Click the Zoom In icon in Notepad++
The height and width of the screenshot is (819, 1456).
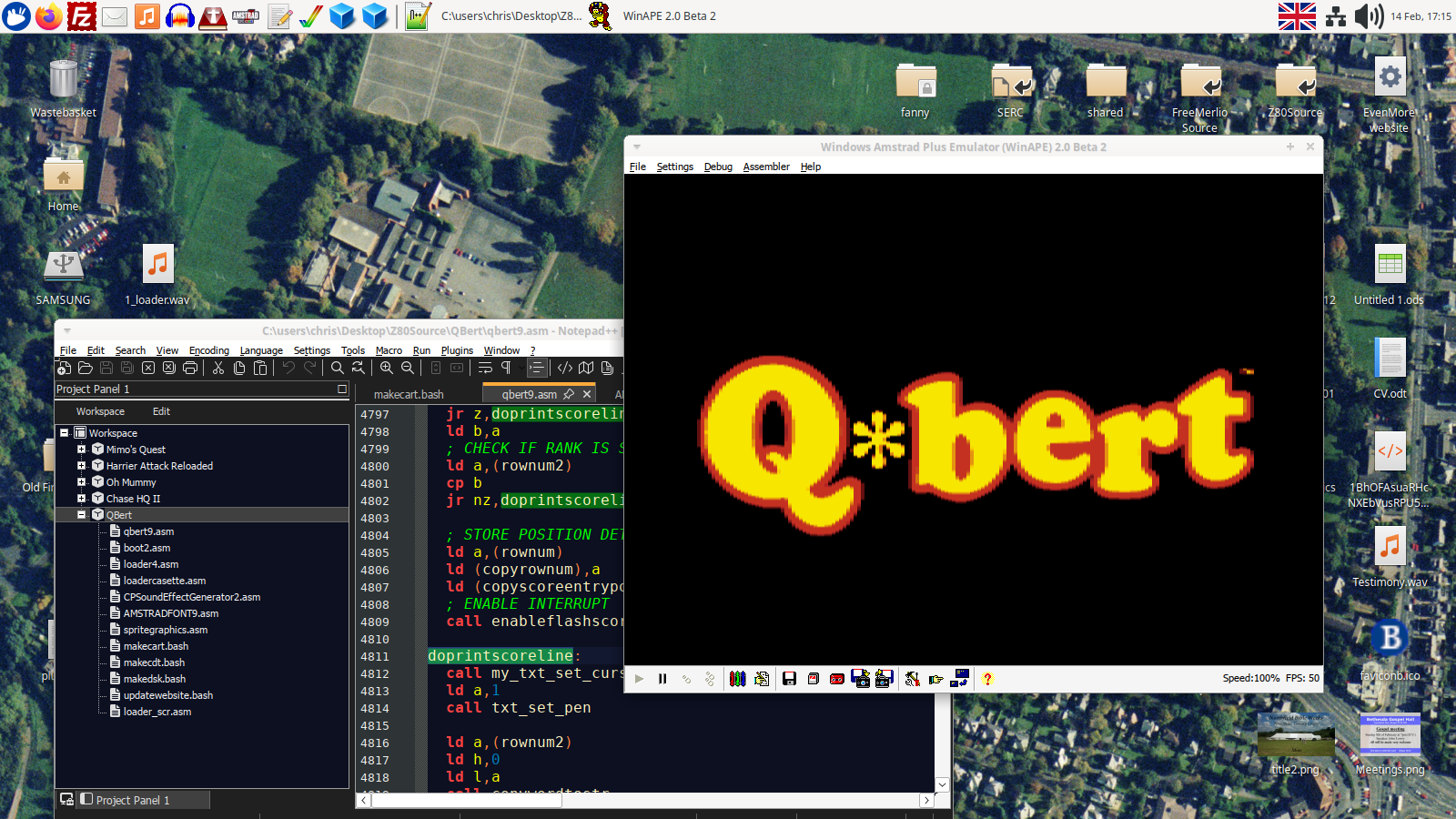(x=387, y=368)
